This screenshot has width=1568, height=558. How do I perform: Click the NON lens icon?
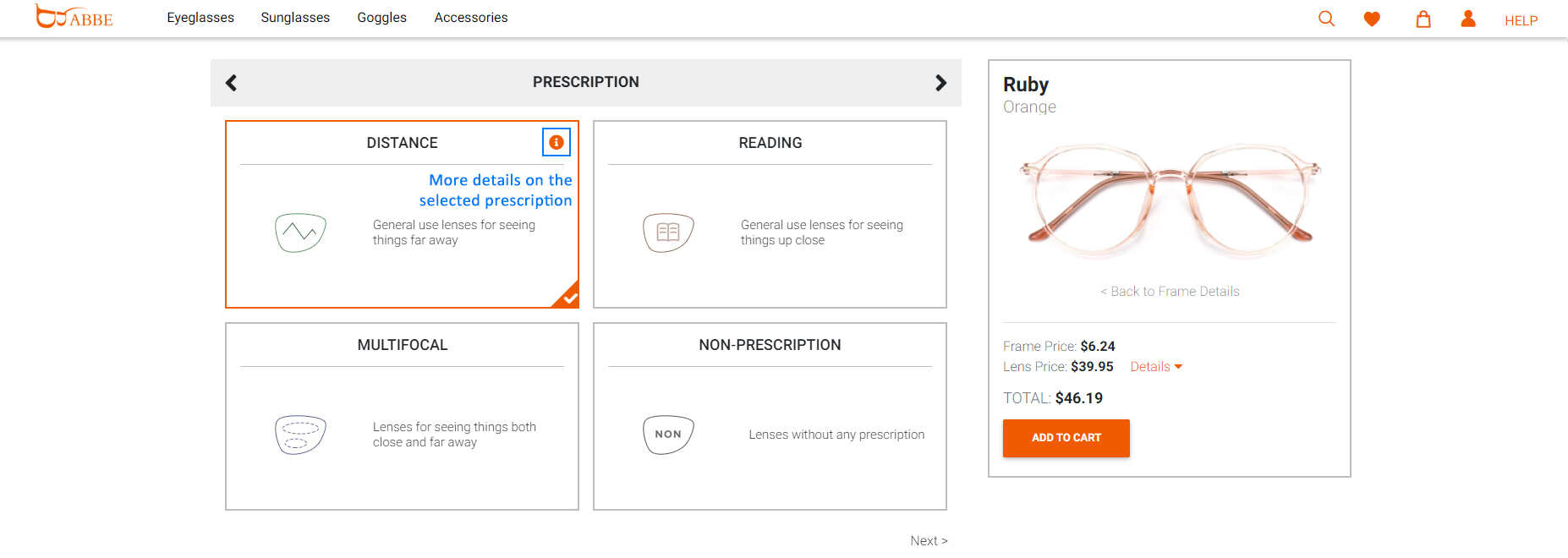click(x=668, y=435)
